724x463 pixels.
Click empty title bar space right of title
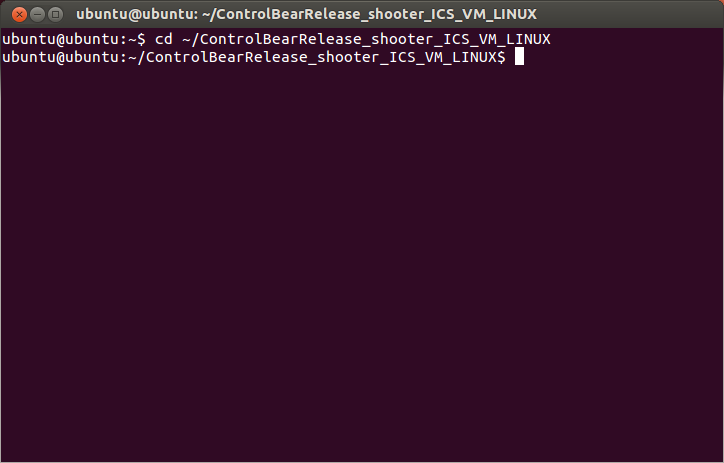(630, 14)
